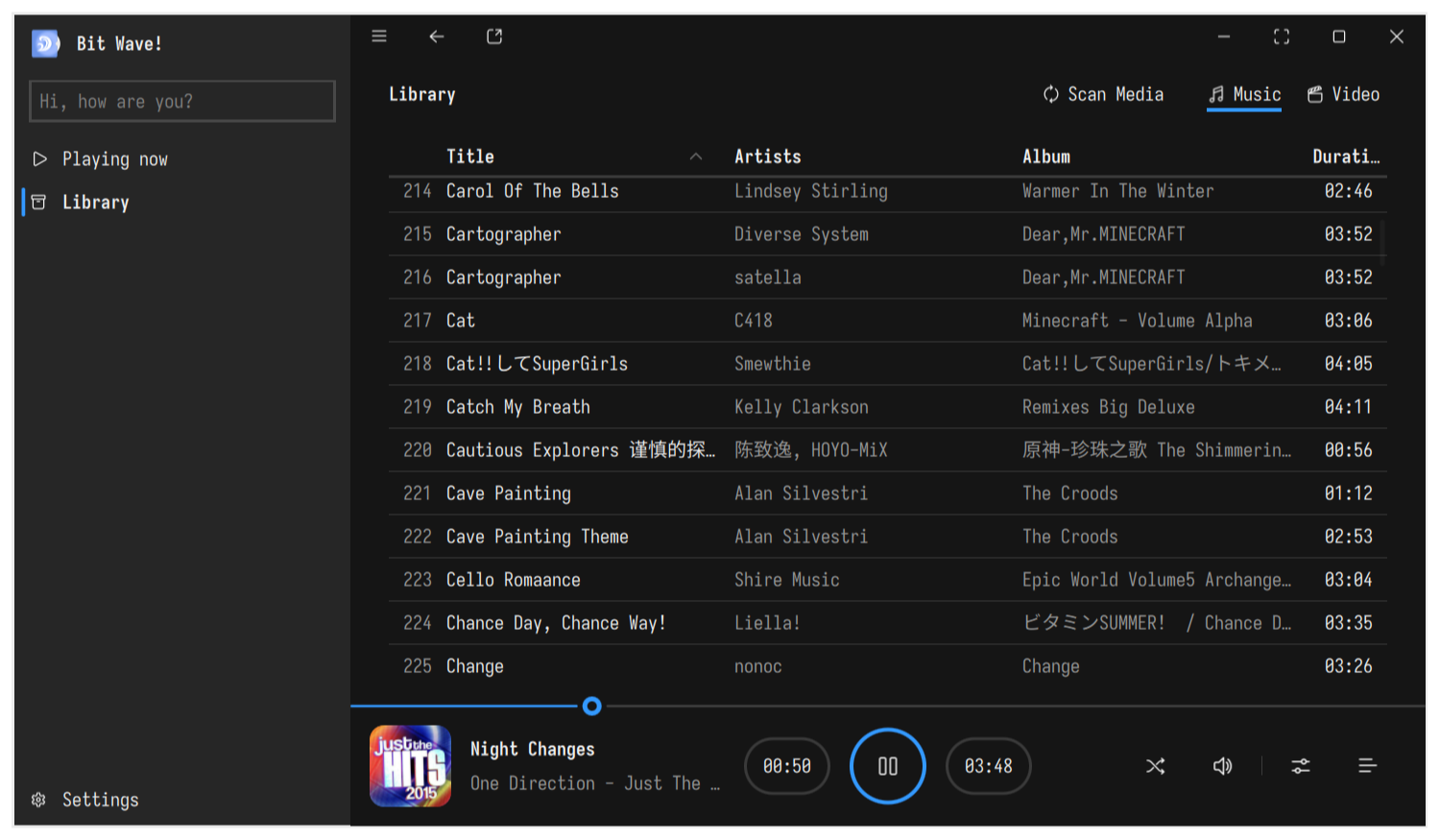Toggle shuffle mode icon
The height and width of the screenshot is (840, 1440).
[1156, 766]
